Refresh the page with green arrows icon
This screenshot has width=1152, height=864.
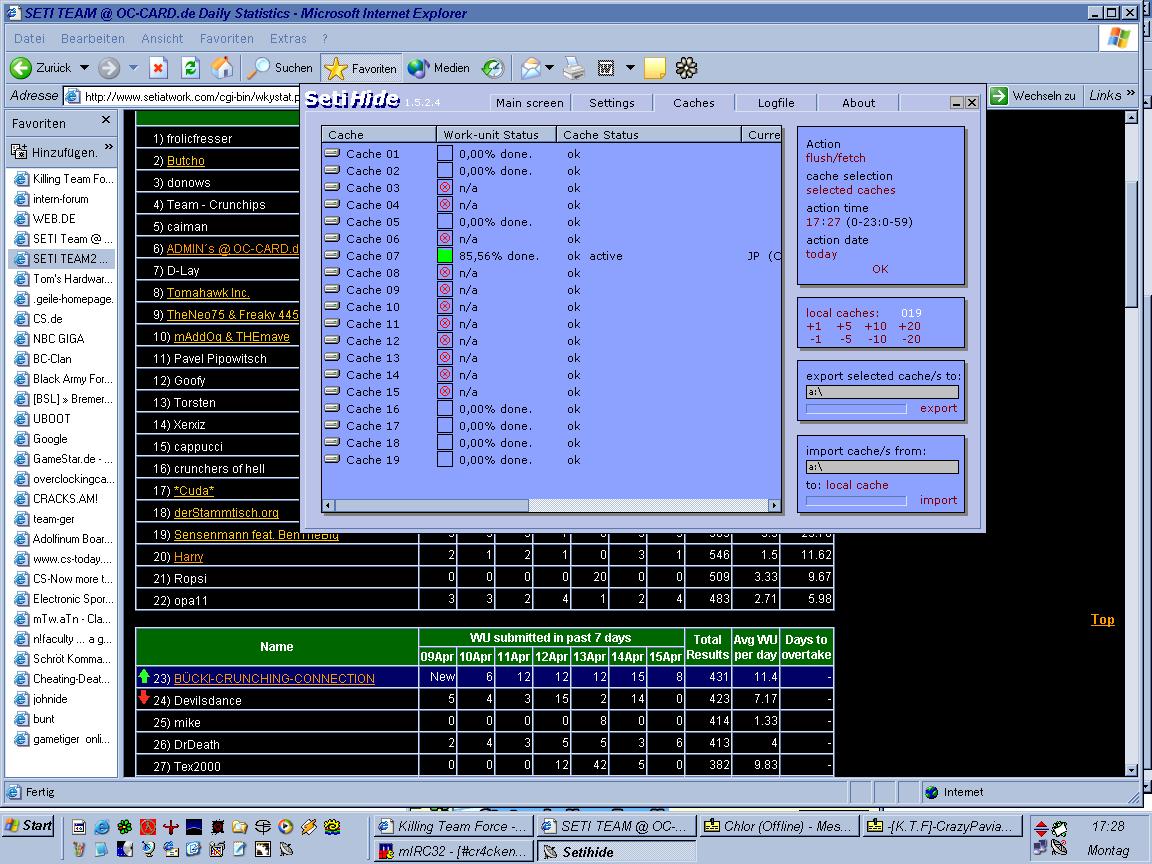pyautogui.click(x=190, y=68)
